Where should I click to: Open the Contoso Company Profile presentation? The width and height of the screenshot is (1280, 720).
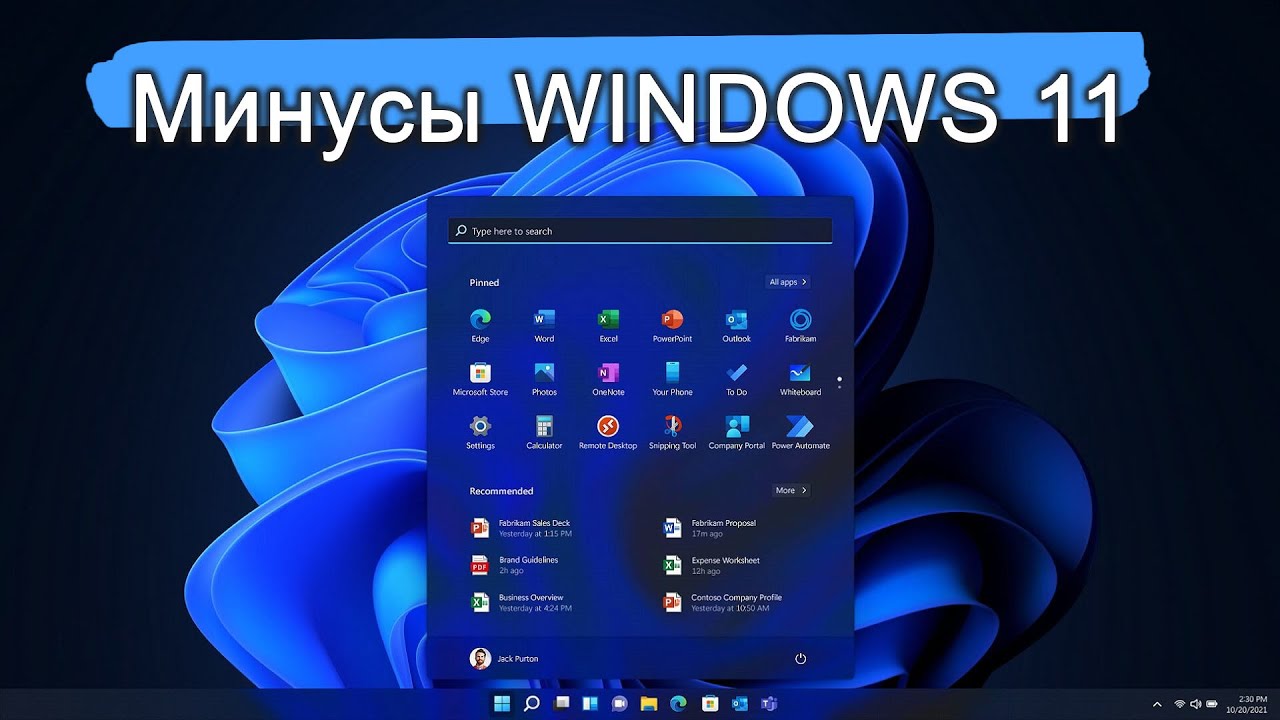(724, 602)
